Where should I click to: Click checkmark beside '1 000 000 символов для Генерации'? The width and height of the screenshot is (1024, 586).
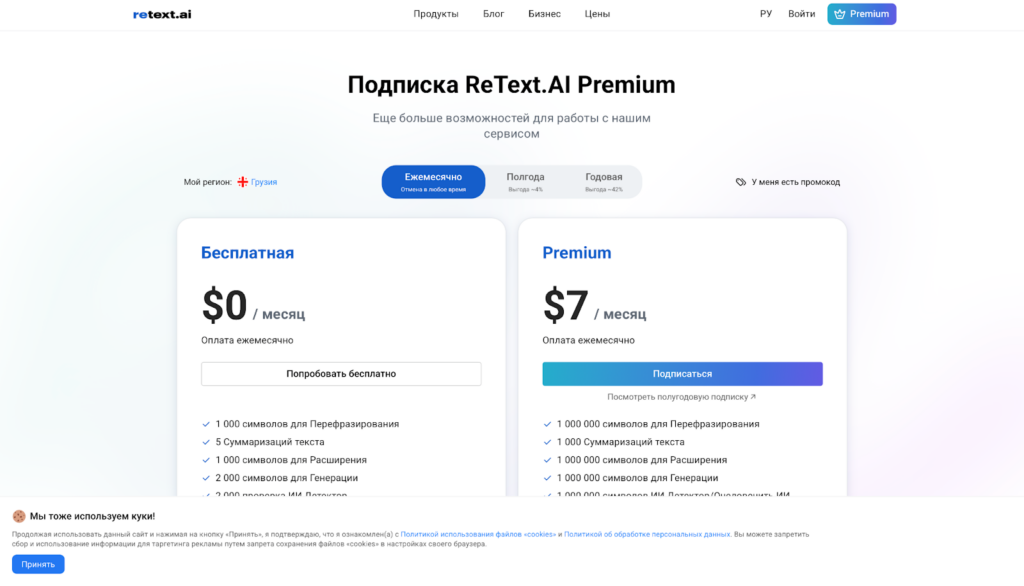click(547, 478)
